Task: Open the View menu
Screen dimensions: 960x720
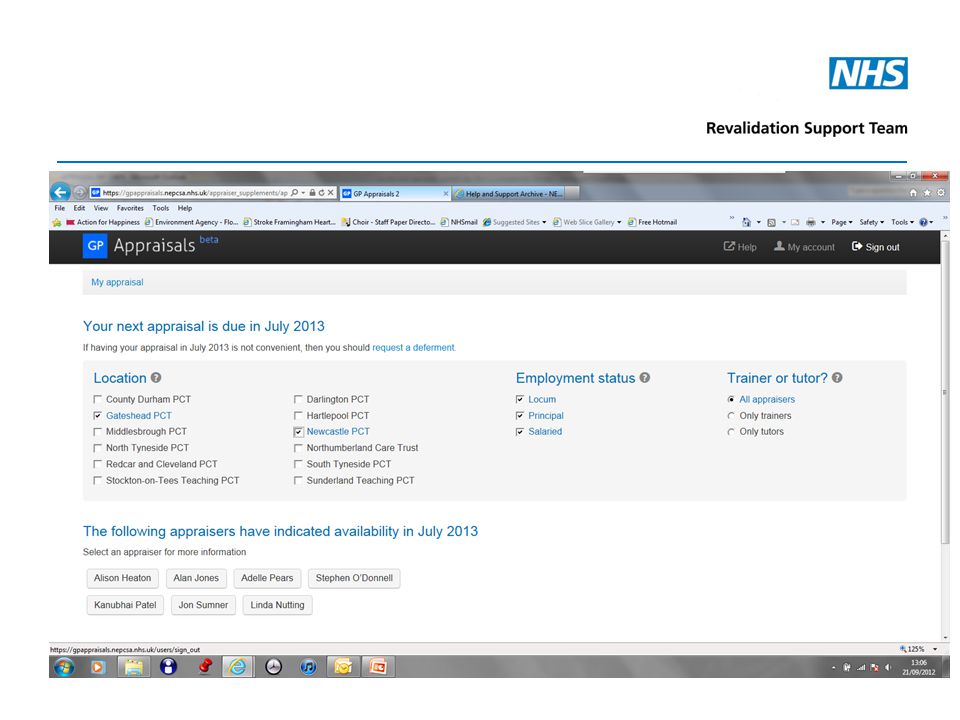Action: (101, 208)
